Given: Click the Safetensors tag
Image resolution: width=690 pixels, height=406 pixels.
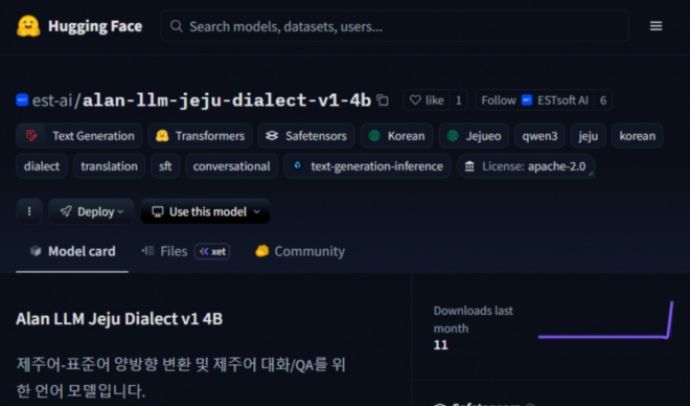Looking at the screenshot, I should [305, 136].
